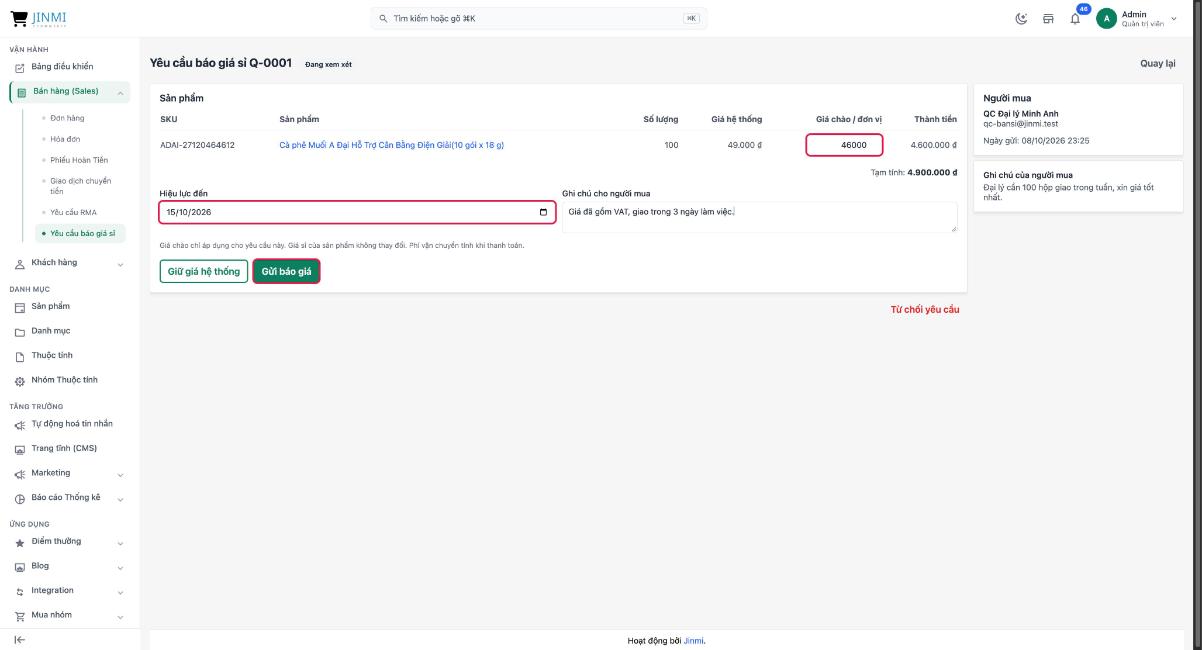Go to Đơn hàng submenu item
Viewport: 1202px width, 650px height.
[x=67, y=118]
